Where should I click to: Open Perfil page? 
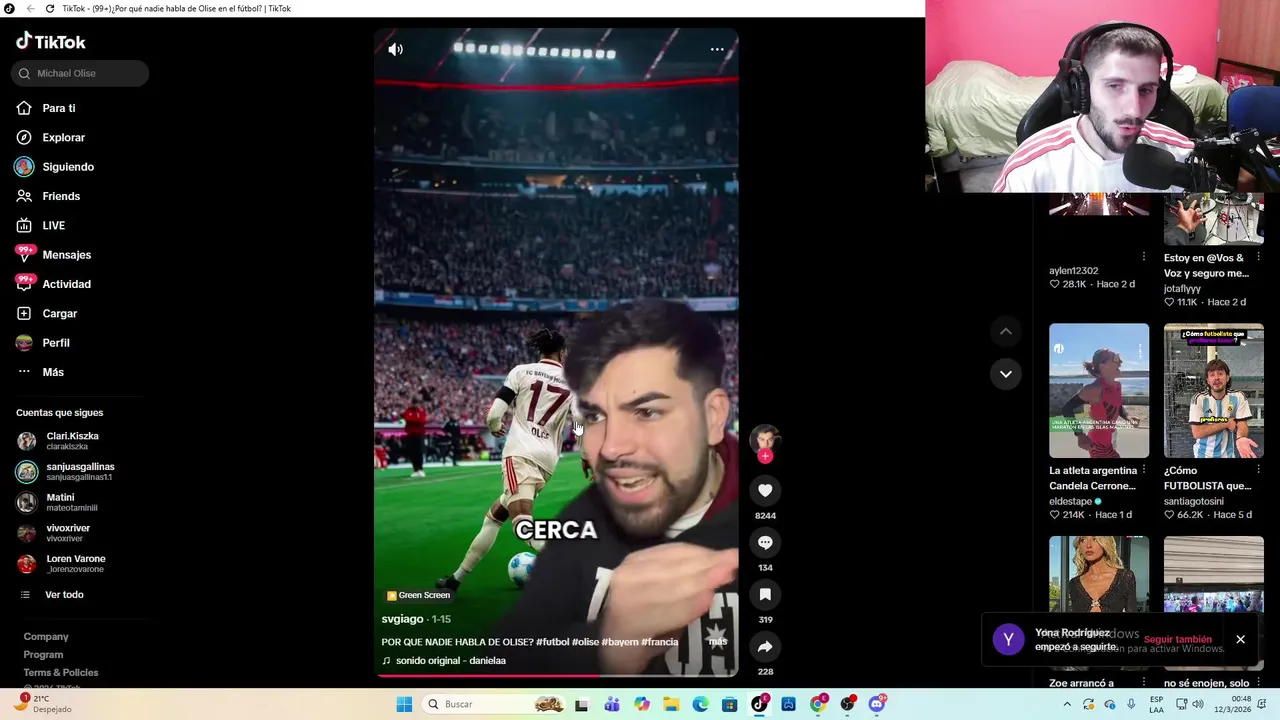[56, 343]
